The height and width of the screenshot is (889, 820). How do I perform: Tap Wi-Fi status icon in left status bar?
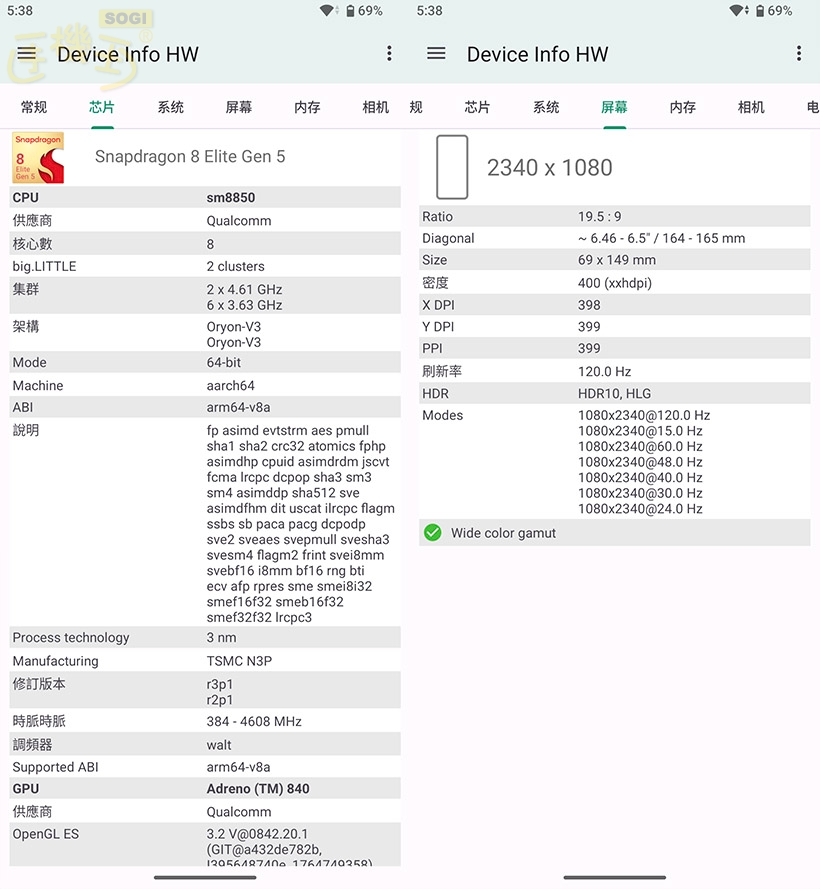[329, 11]
